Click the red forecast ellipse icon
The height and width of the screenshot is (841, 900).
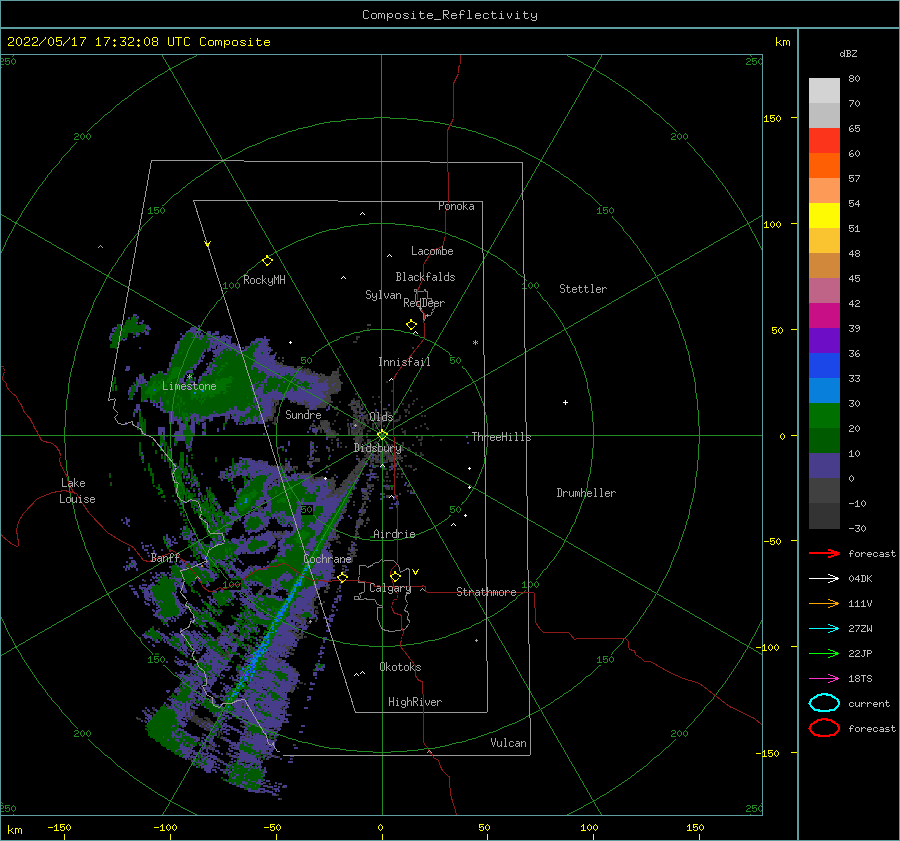coord(824,728)
